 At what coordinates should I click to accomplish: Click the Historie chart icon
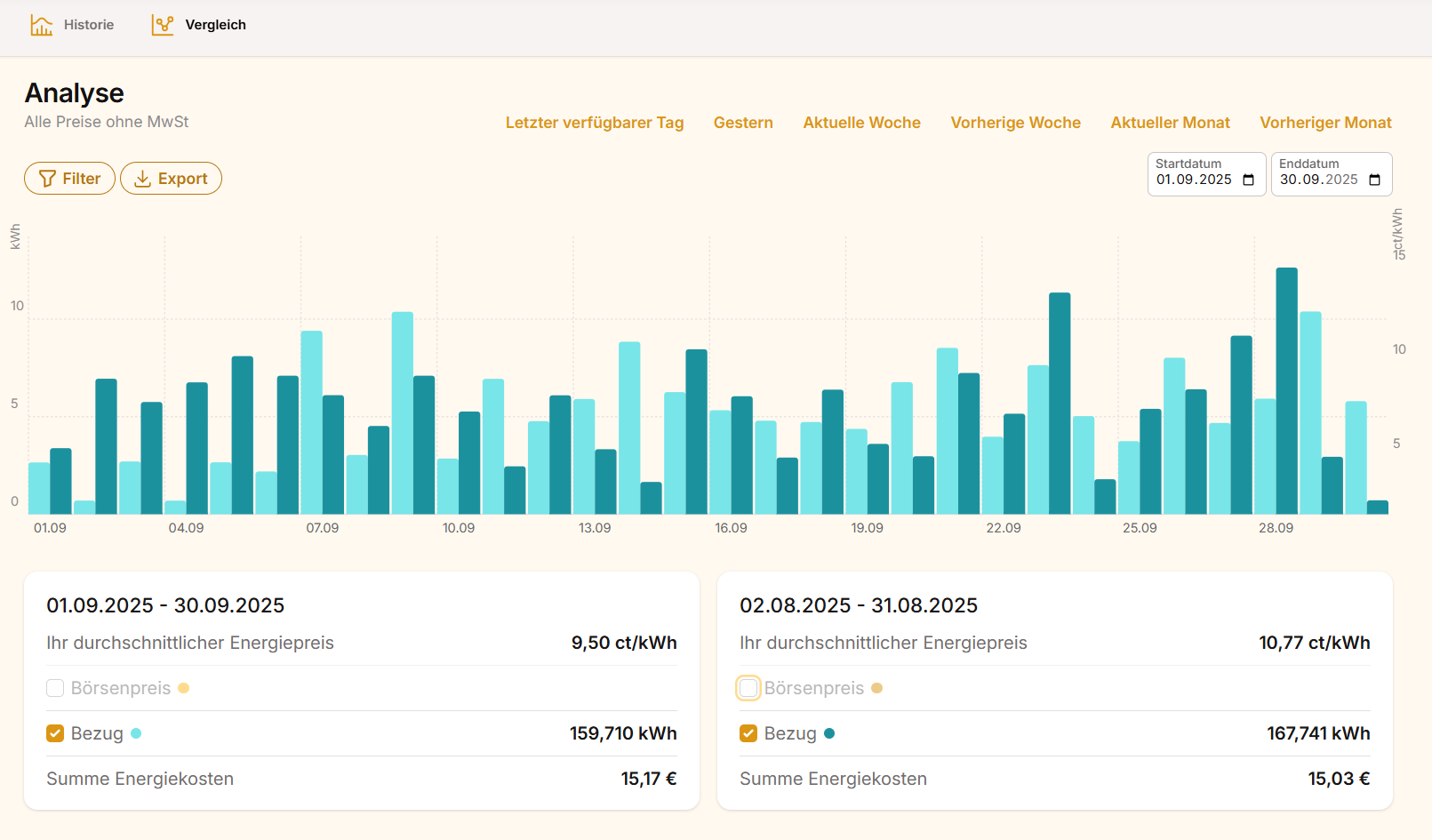41,25
